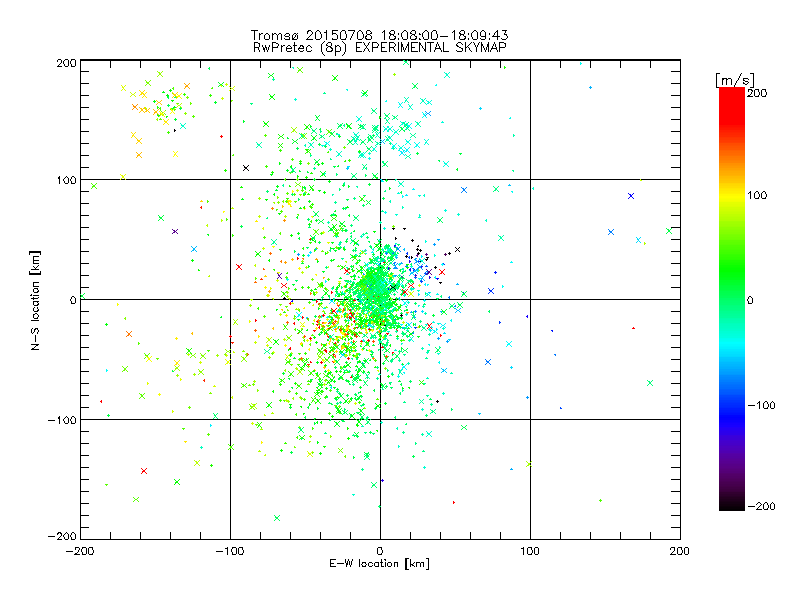Click the y-axis '0' tick label
Image resolution: width=800 pixels, height=600 pixels.
tap(73, 300)
